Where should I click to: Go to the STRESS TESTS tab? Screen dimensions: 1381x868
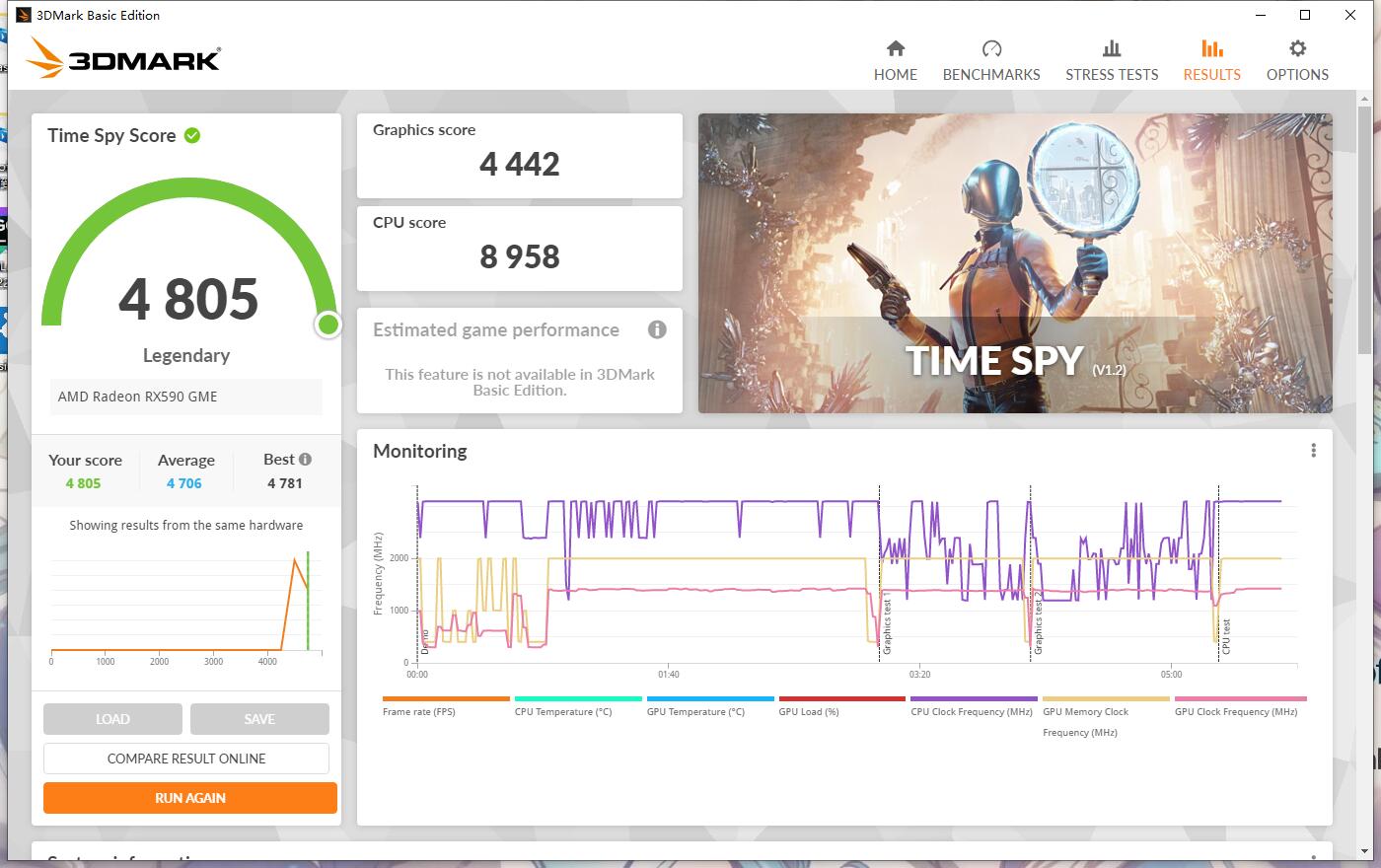pos(1112,61)
